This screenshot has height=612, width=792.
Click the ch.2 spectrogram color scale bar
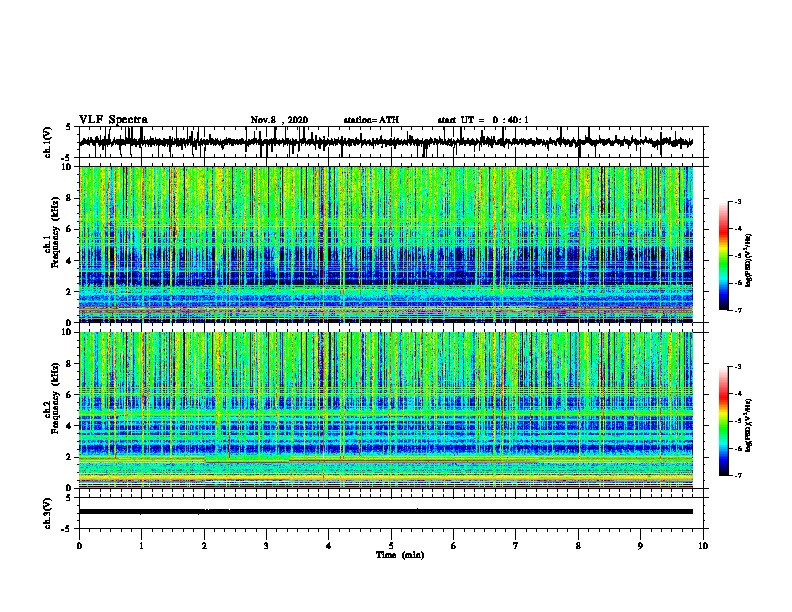pyautogui.click(x=723, y=421)
